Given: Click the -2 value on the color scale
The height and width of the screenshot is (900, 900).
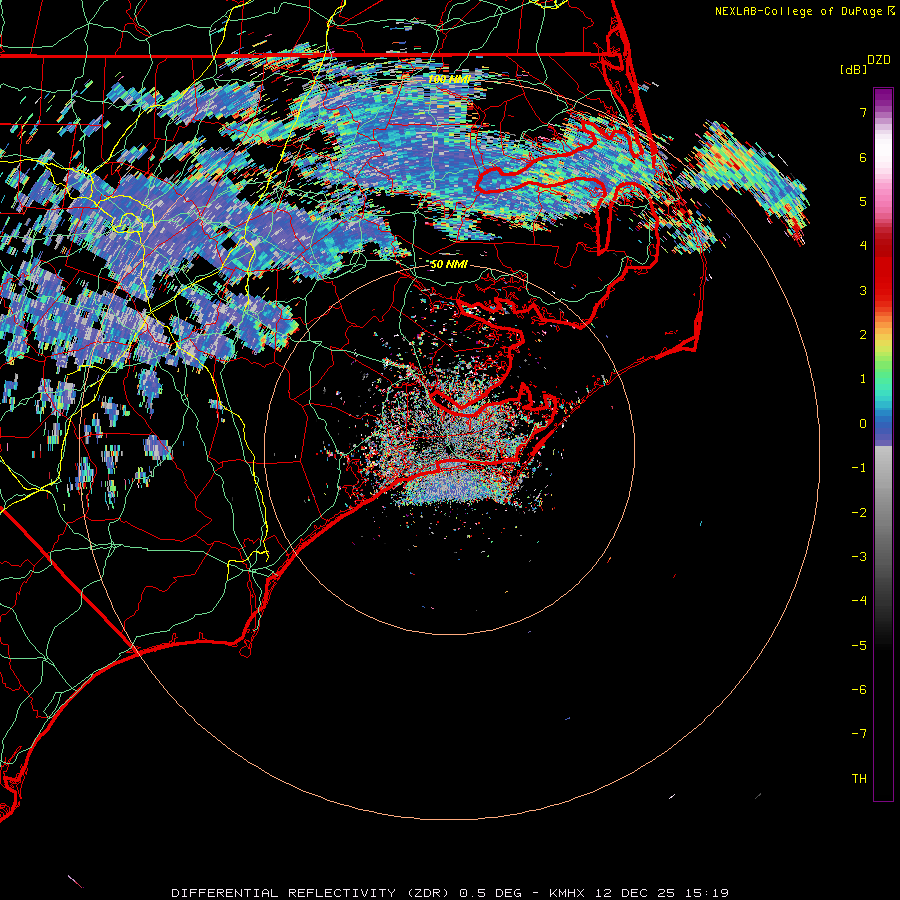Looking at the screenshot, I should click(x=859, y=513).
